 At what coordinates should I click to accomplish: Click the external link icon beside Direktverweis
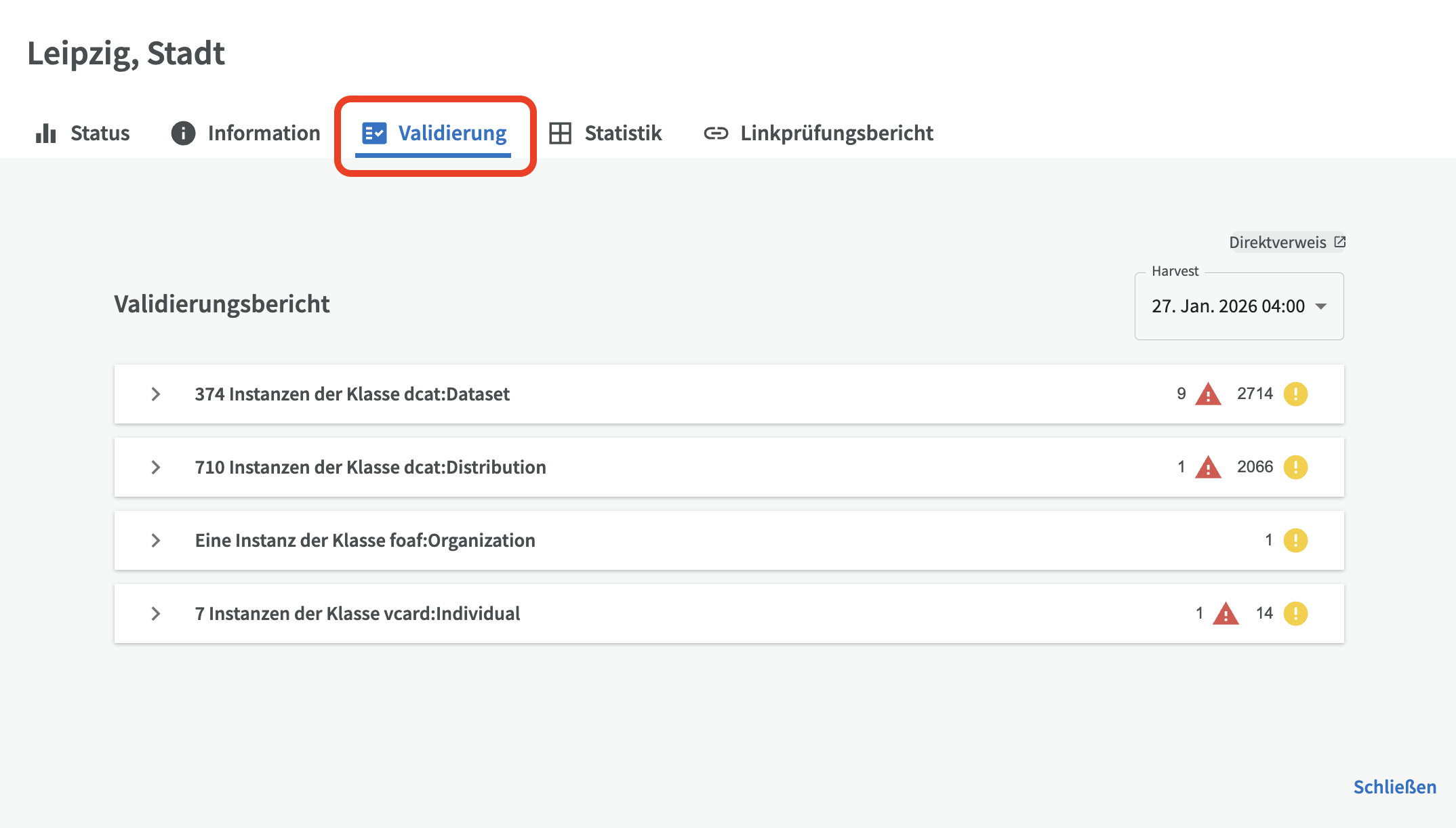coord(1339,242)
